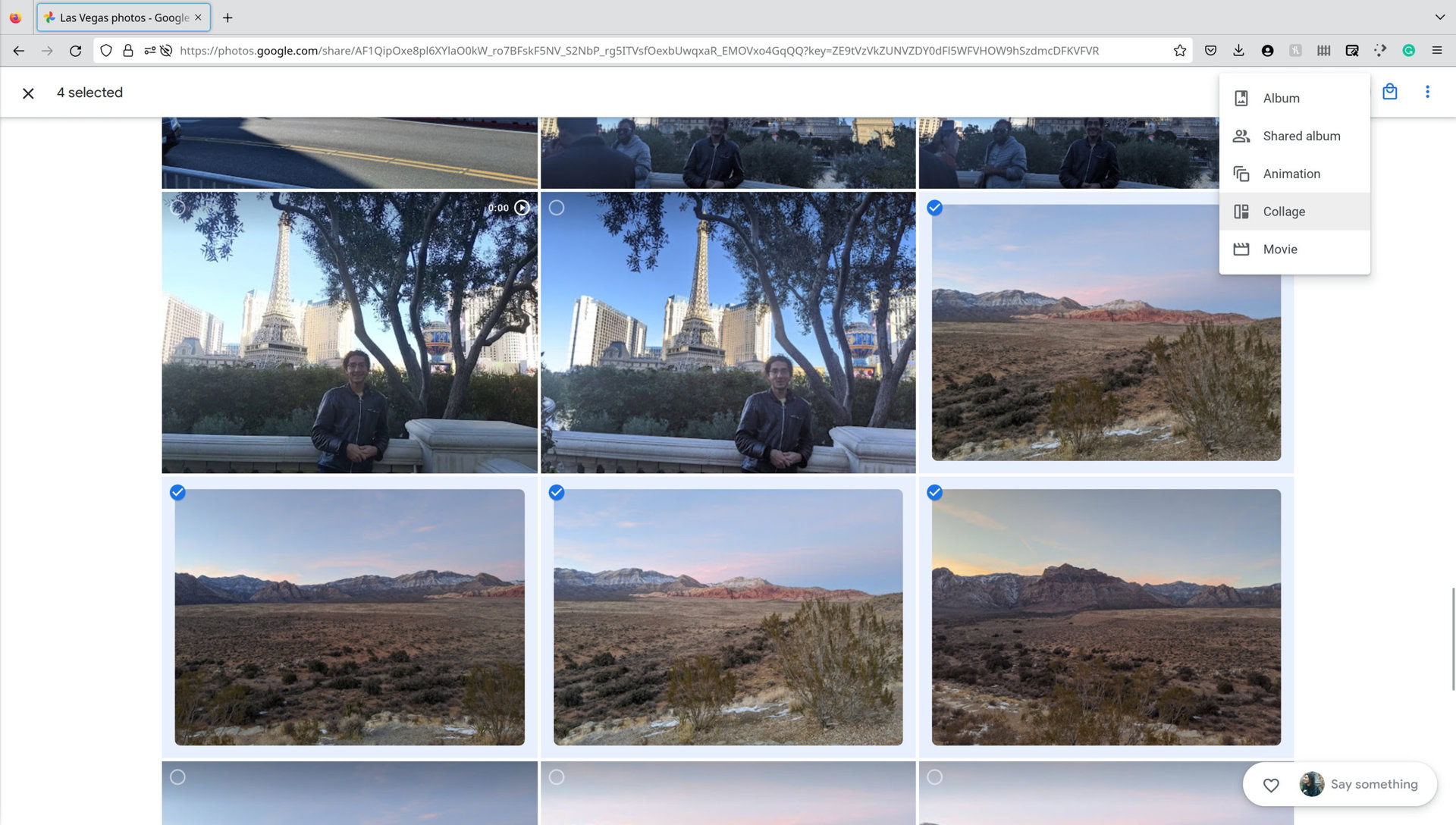Expand the list all tabs chevron
The height and width of the screenshot is (825, 1456).
click(x=1439, y=17)
